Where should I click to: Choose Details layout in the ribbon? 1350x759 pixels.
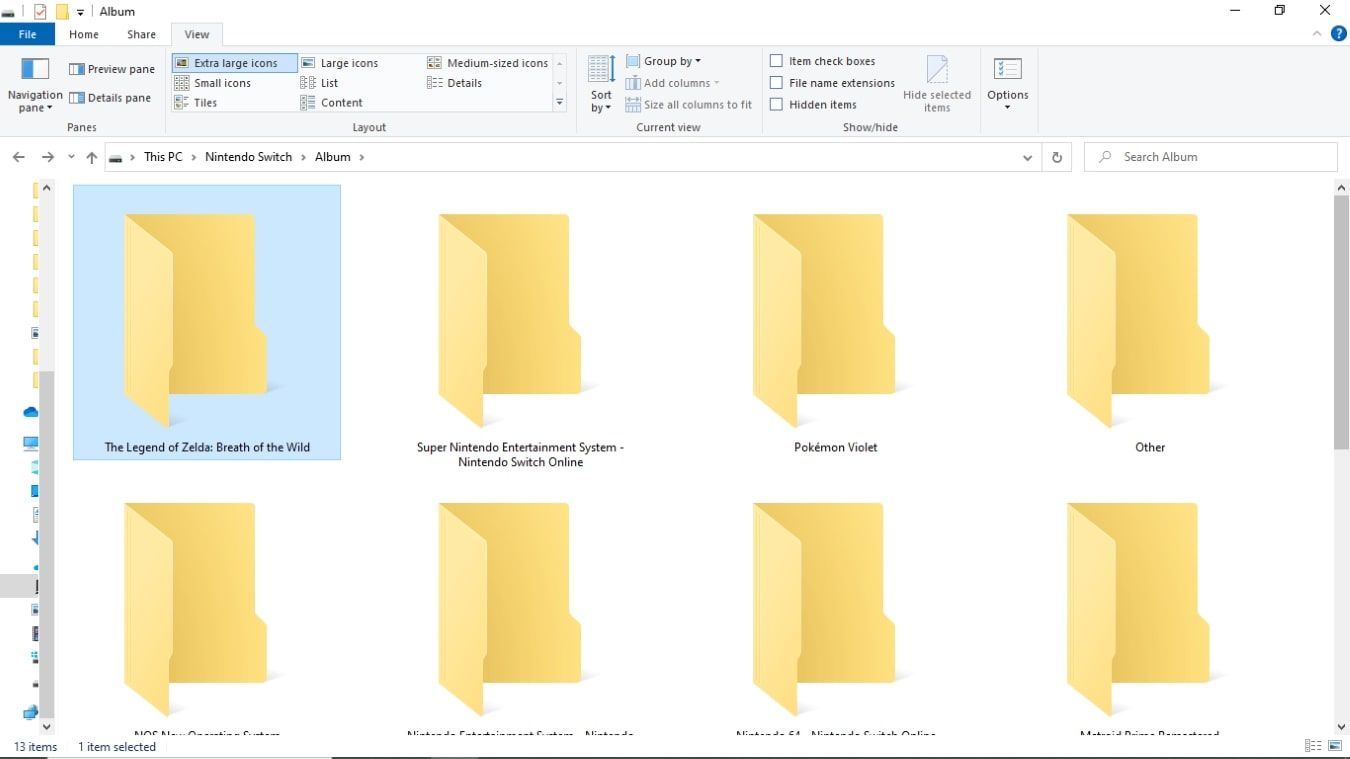point(455,83)
